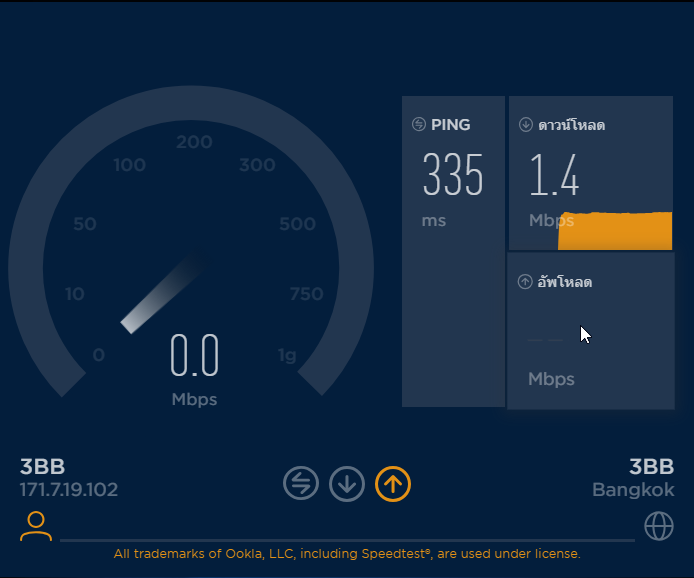Screen dimensions: 694x578
Task: Select the PING result label
Action: pyautogui.click(x=451, y=125)
